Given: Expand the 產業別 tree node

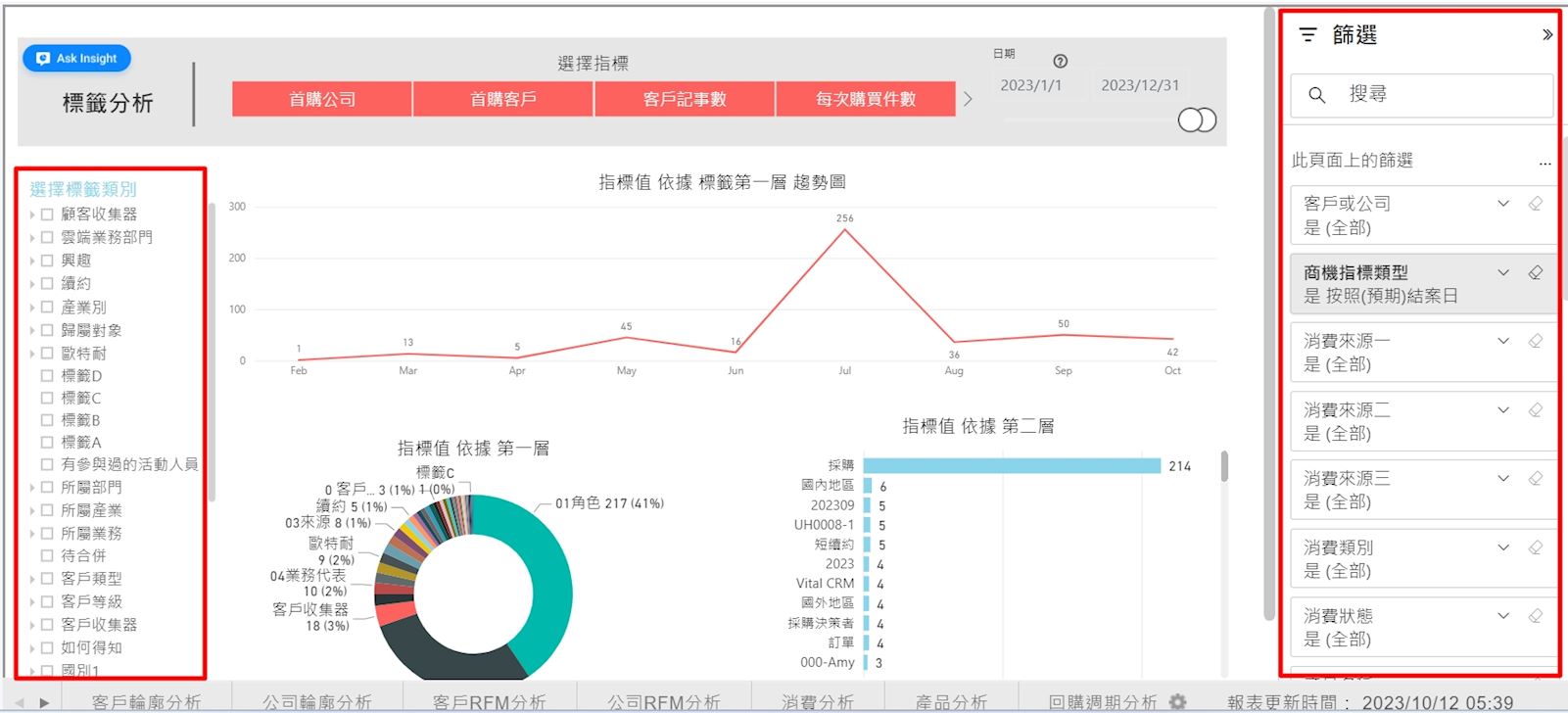Looking at the screenshot, I should pyautogui.click(x=32, y=308).
